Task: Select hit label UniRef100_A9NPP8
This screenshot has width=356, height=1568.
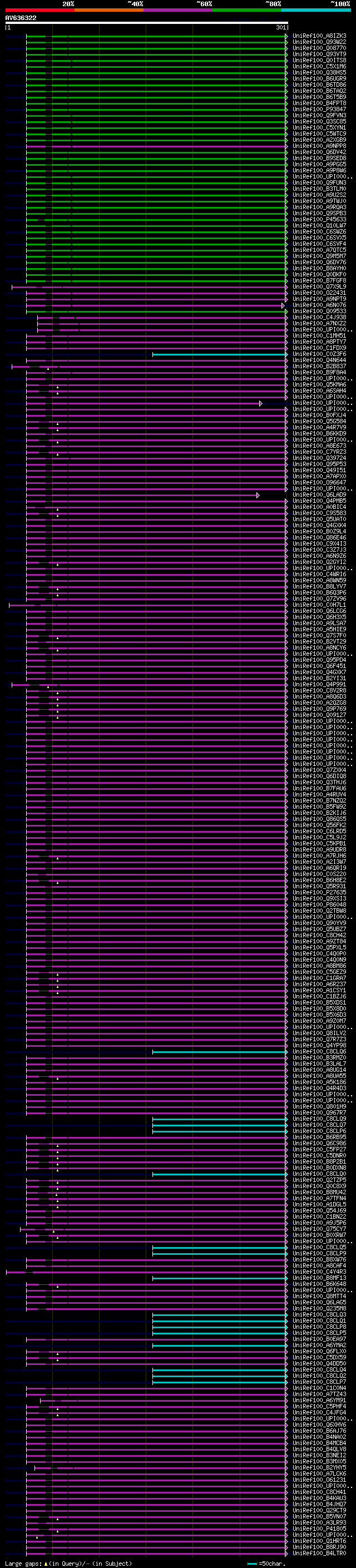Action: (319, 146)
